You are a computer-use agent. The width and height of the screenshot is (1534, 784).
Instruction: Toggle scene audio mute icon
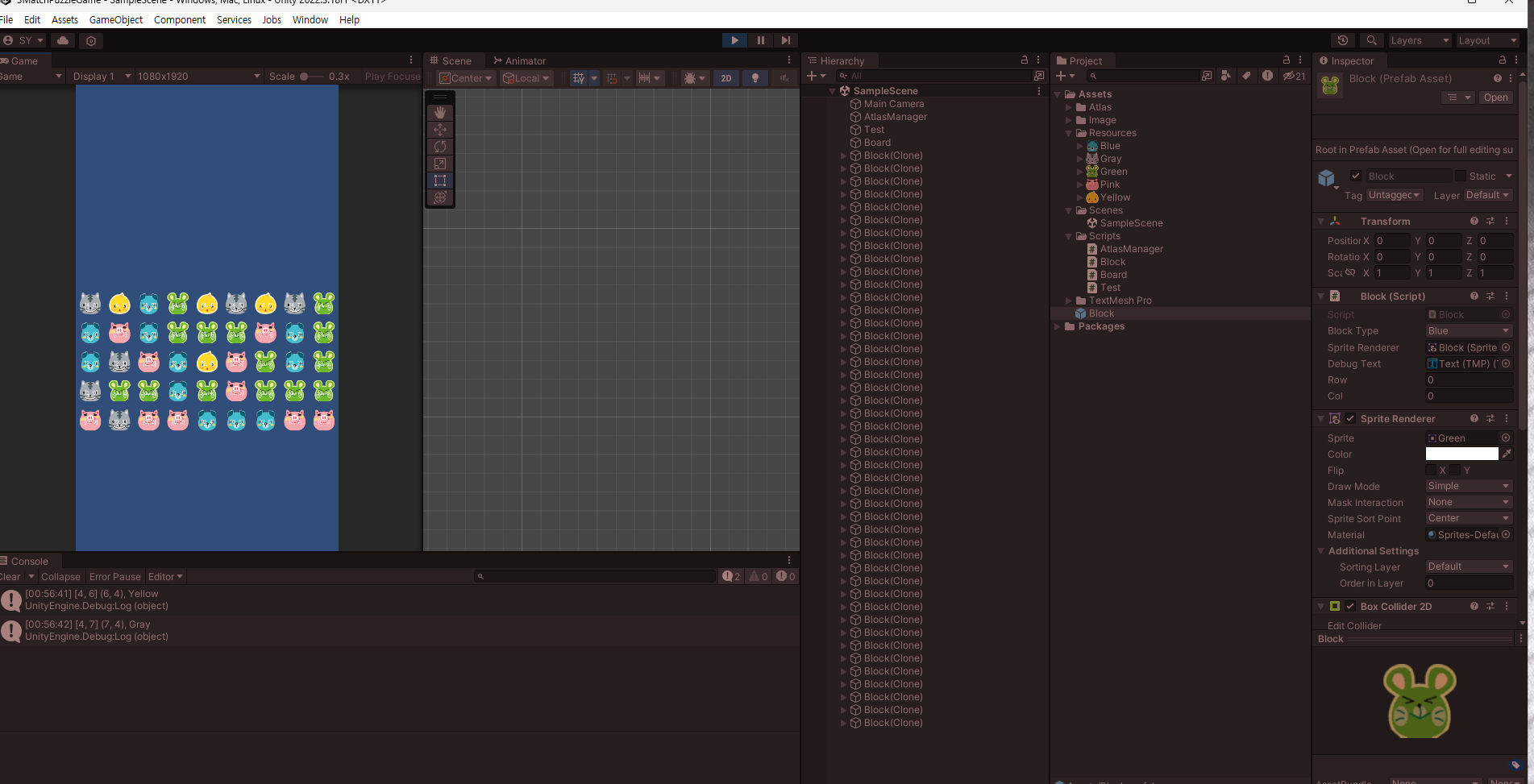784,78
